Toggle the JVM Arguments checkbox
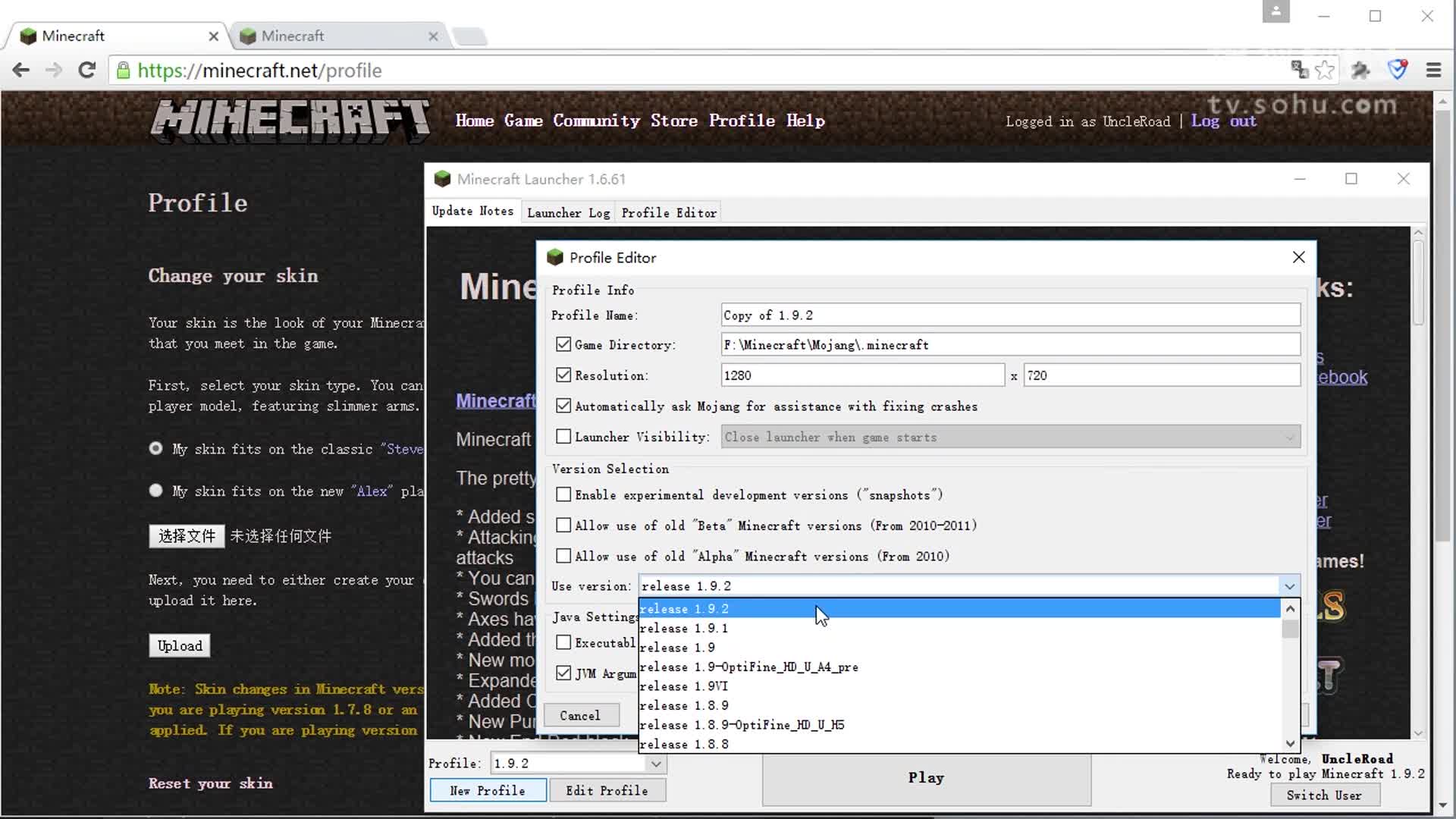The height and width of the screenshot is (819, 1456). 563,673
